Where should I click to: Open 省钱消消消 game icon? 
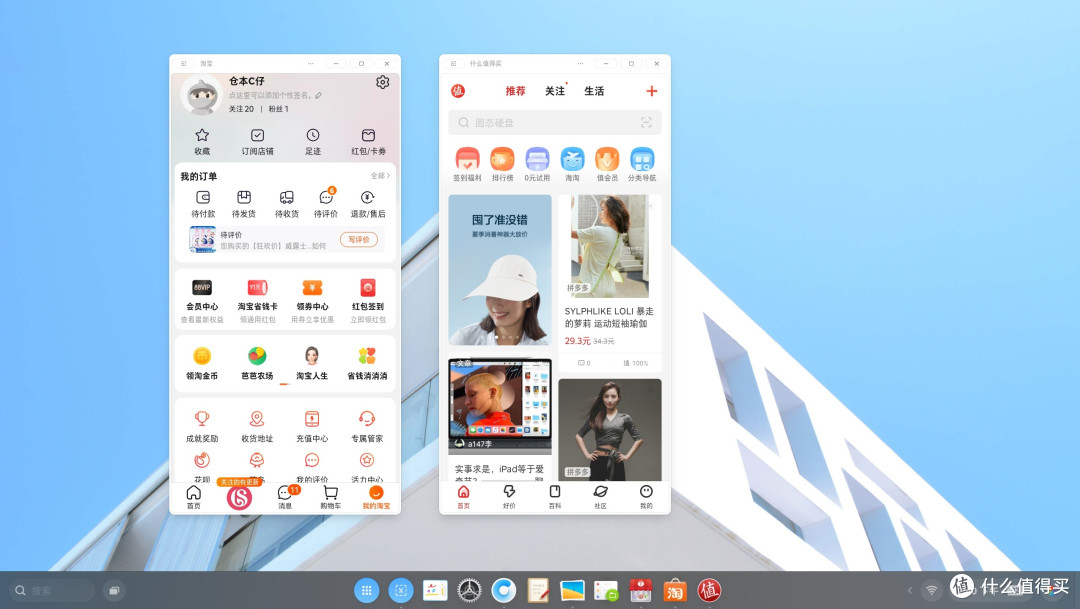coord(367,355)
